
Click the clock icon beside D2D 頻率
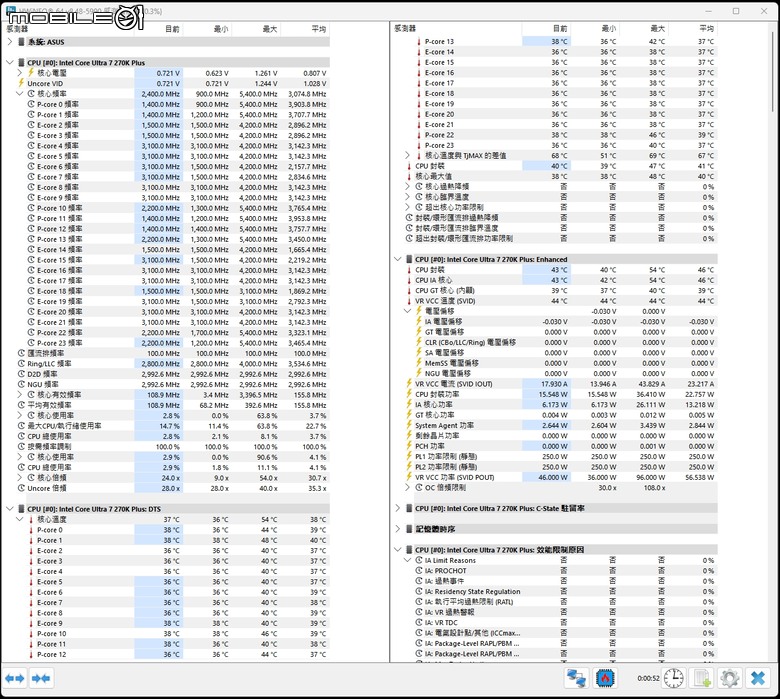[21, 374]
